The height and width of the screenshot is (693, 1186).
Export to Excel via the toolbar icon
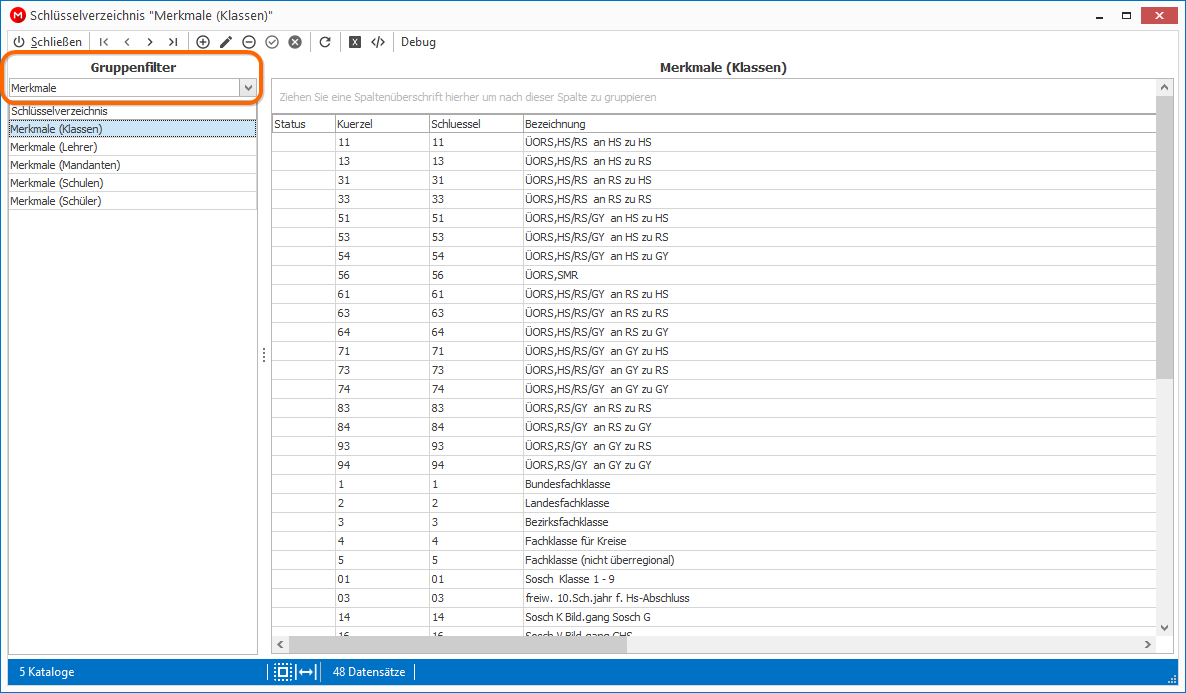tap(355, 42)
